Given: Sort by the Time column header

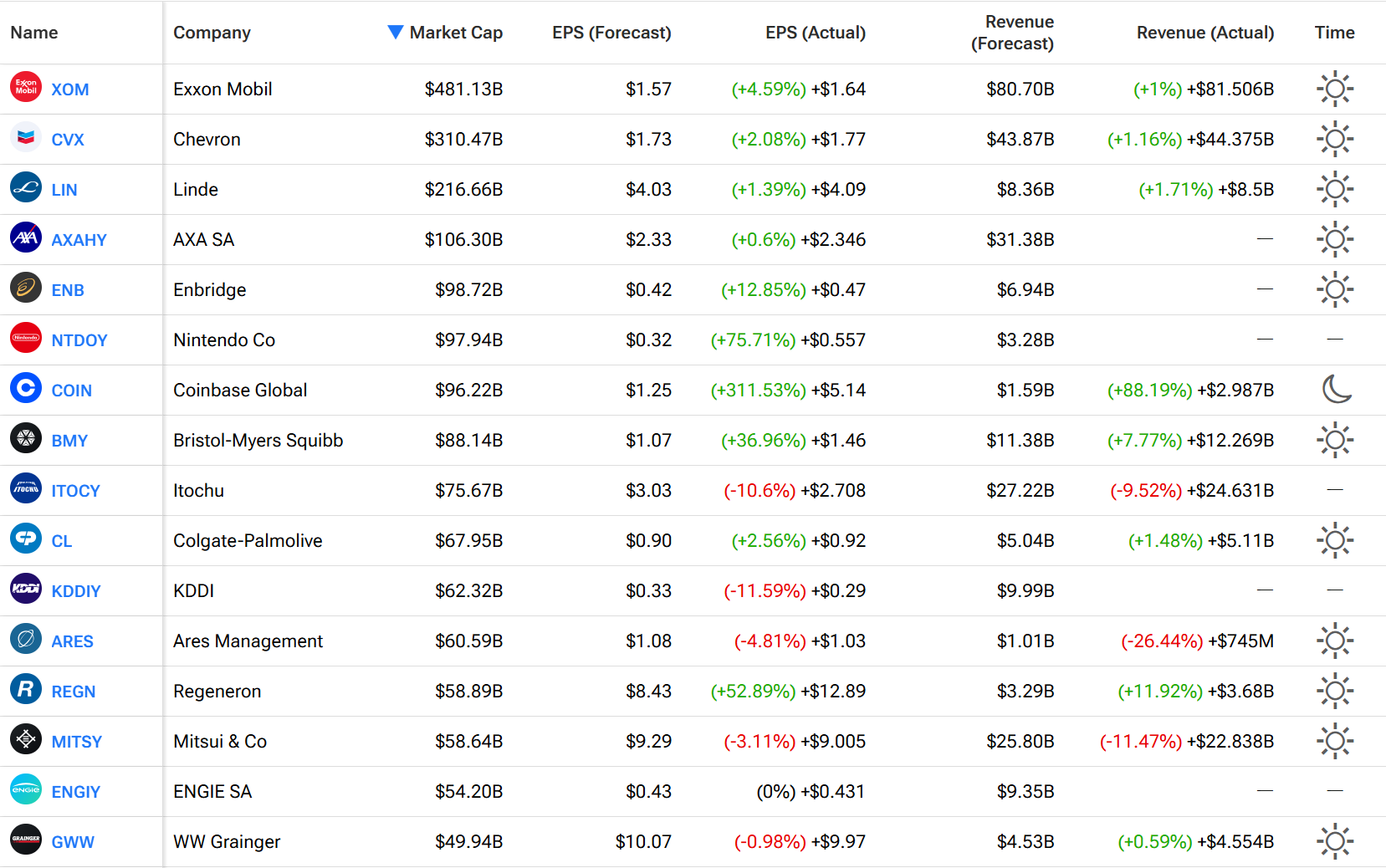Looking at the screenshot, I should click(1334, 33).
